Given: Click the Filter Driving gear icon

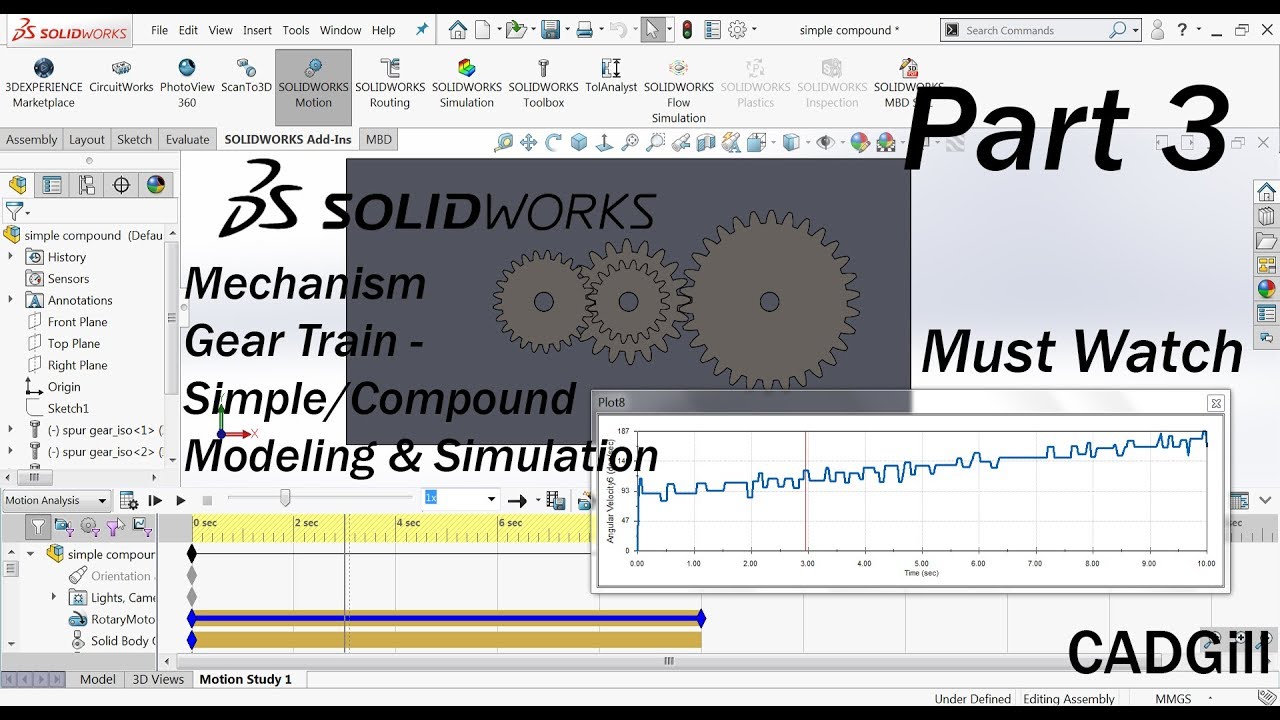Looking at the screenshot, I should 90,526.
